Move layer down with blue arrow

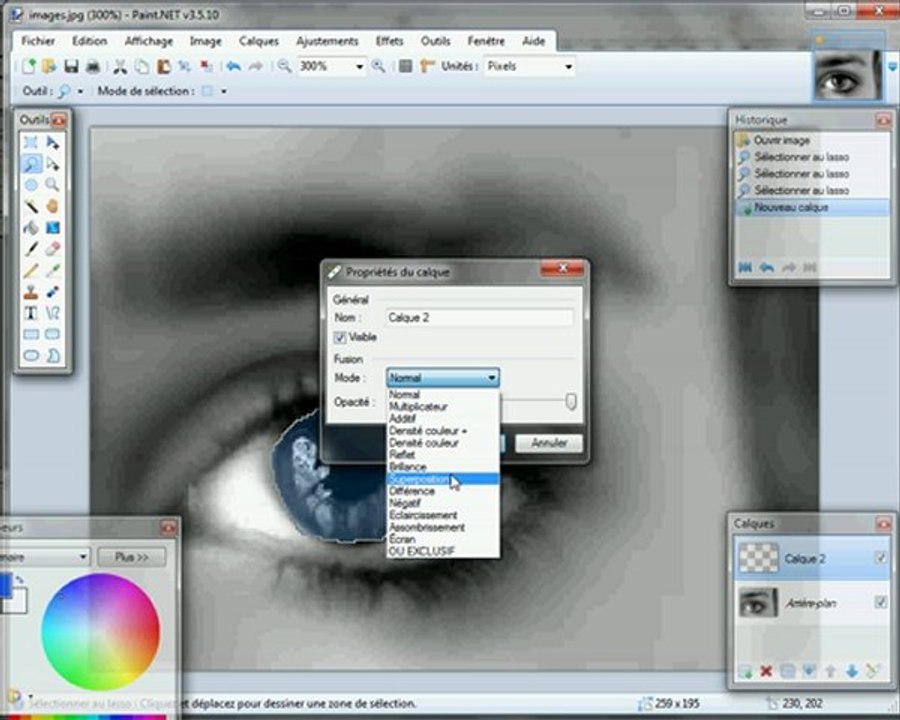852,671
